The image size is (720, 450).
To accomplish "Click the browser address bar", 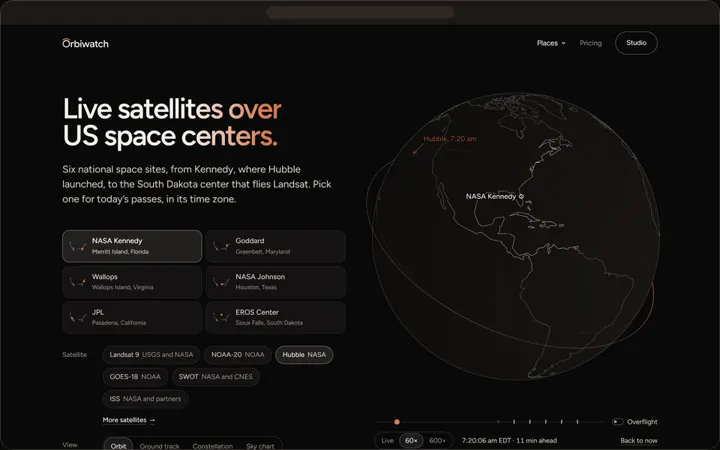I will click(x=360, y=12).
